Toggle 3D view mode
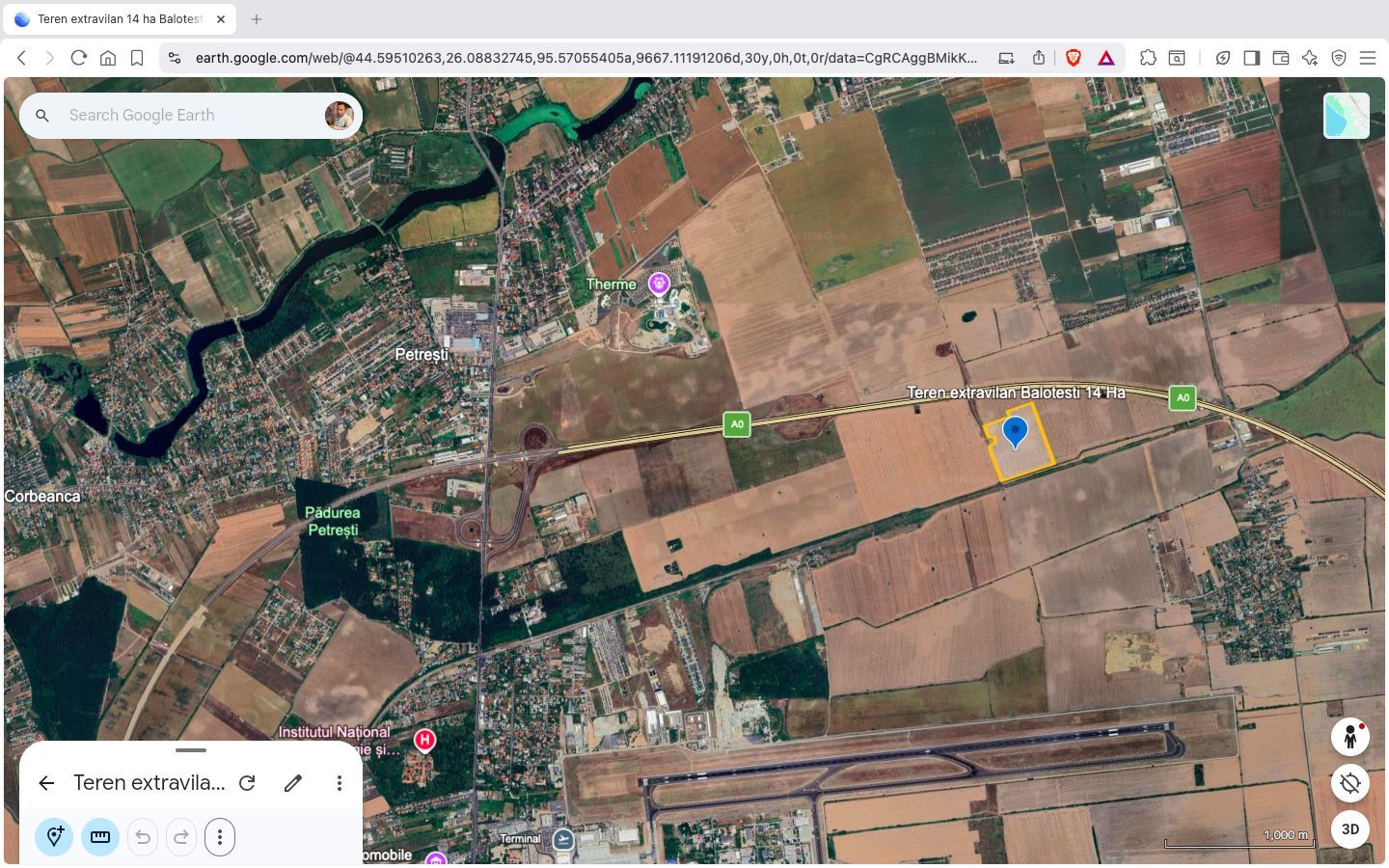The width and height of the screenshot is (1389, 868). pos(1349,829)
